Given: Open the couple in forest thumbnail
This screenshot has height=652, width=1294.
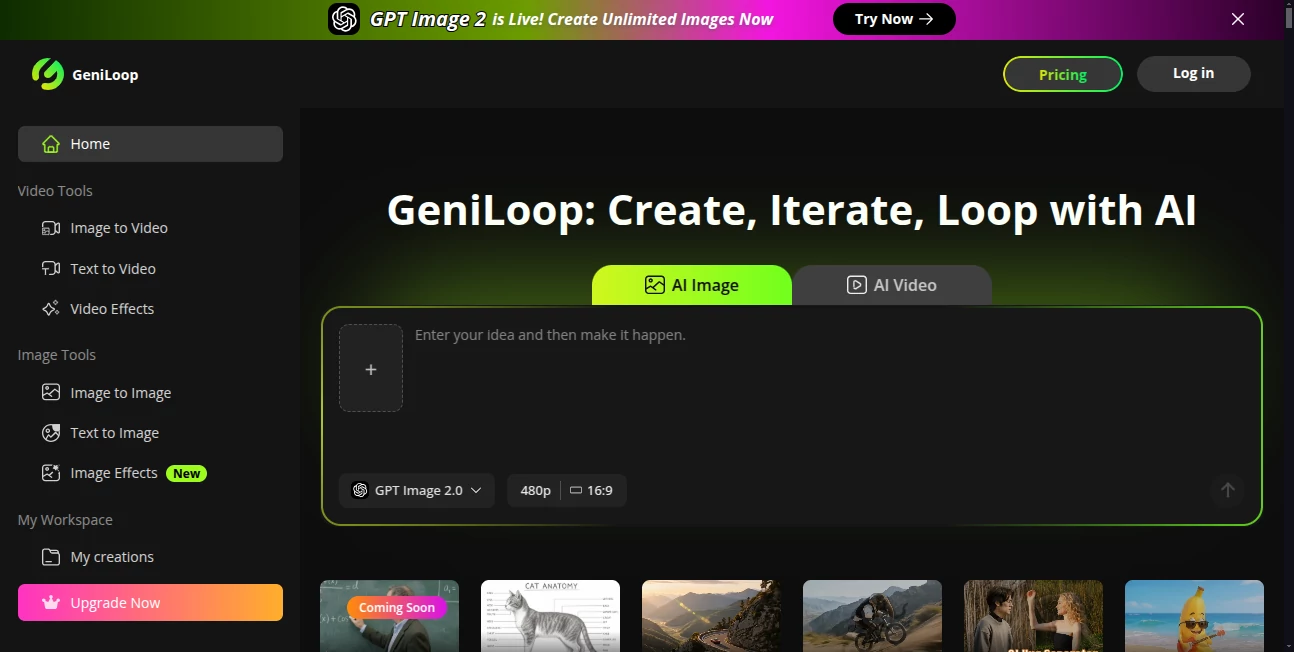Looking at the screenshot, I should [x=1033, y=616].
